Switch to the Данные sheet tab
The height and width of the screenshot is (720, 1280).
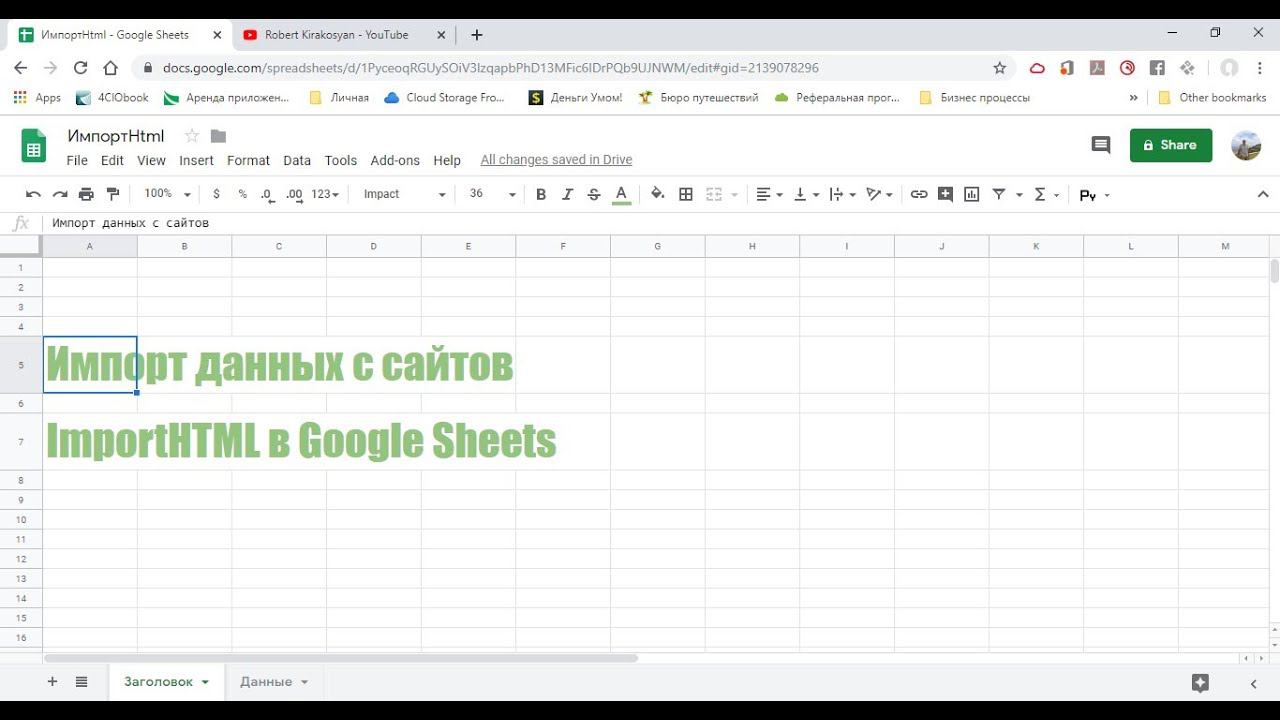click(274, 682)
